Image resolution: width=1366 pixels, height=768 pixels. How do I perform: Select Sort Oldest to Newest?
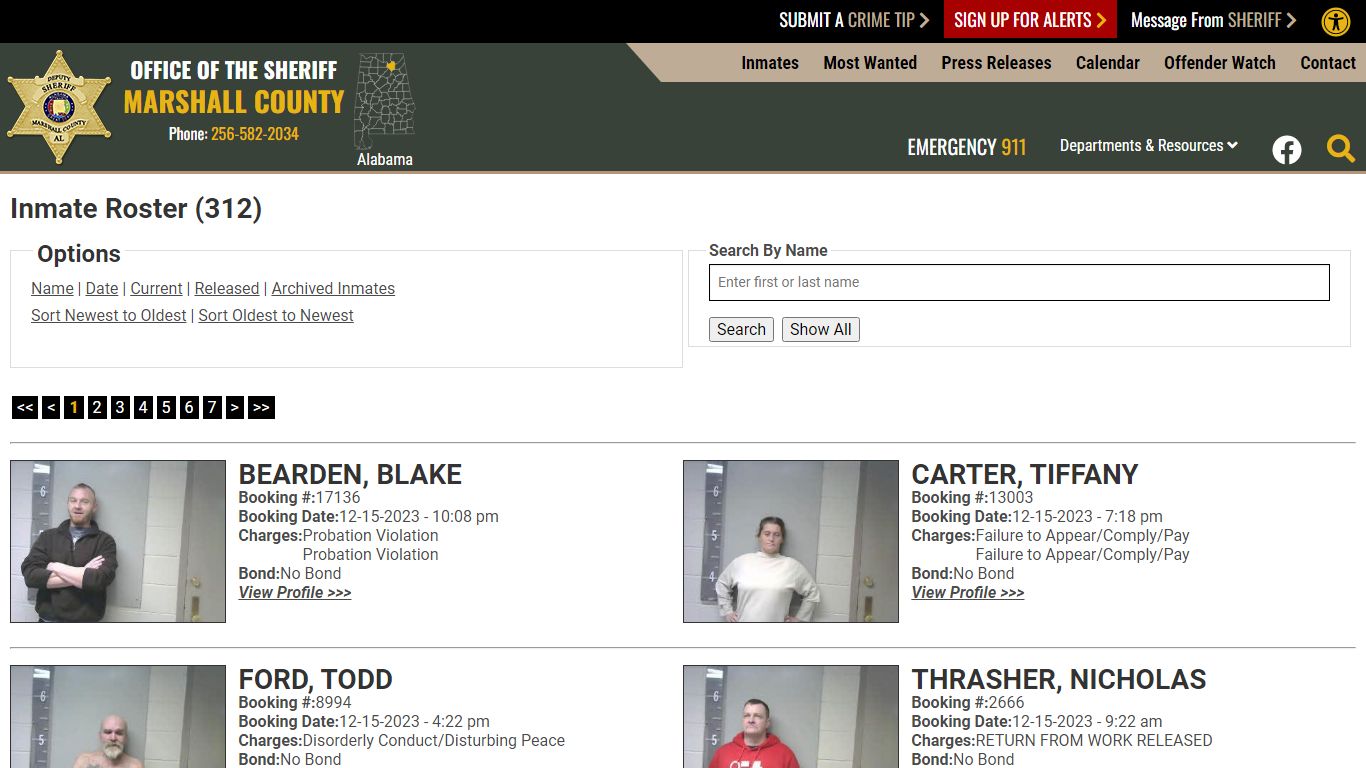click(x=276, y=315)
